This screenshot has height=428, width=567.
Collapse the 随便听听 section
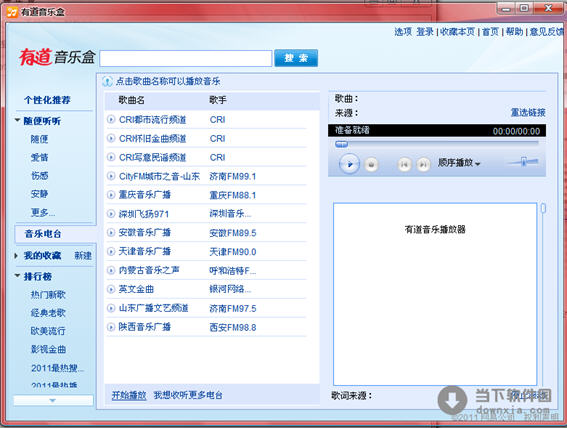point(17,120)
